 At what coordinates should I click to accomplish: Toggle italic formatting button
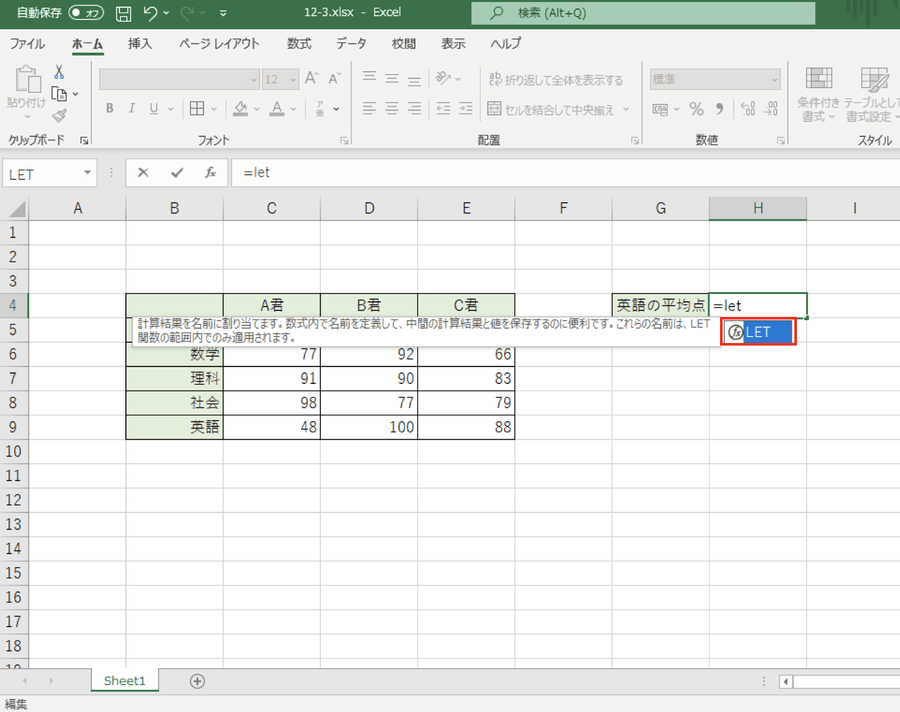(x=132, y=108)
